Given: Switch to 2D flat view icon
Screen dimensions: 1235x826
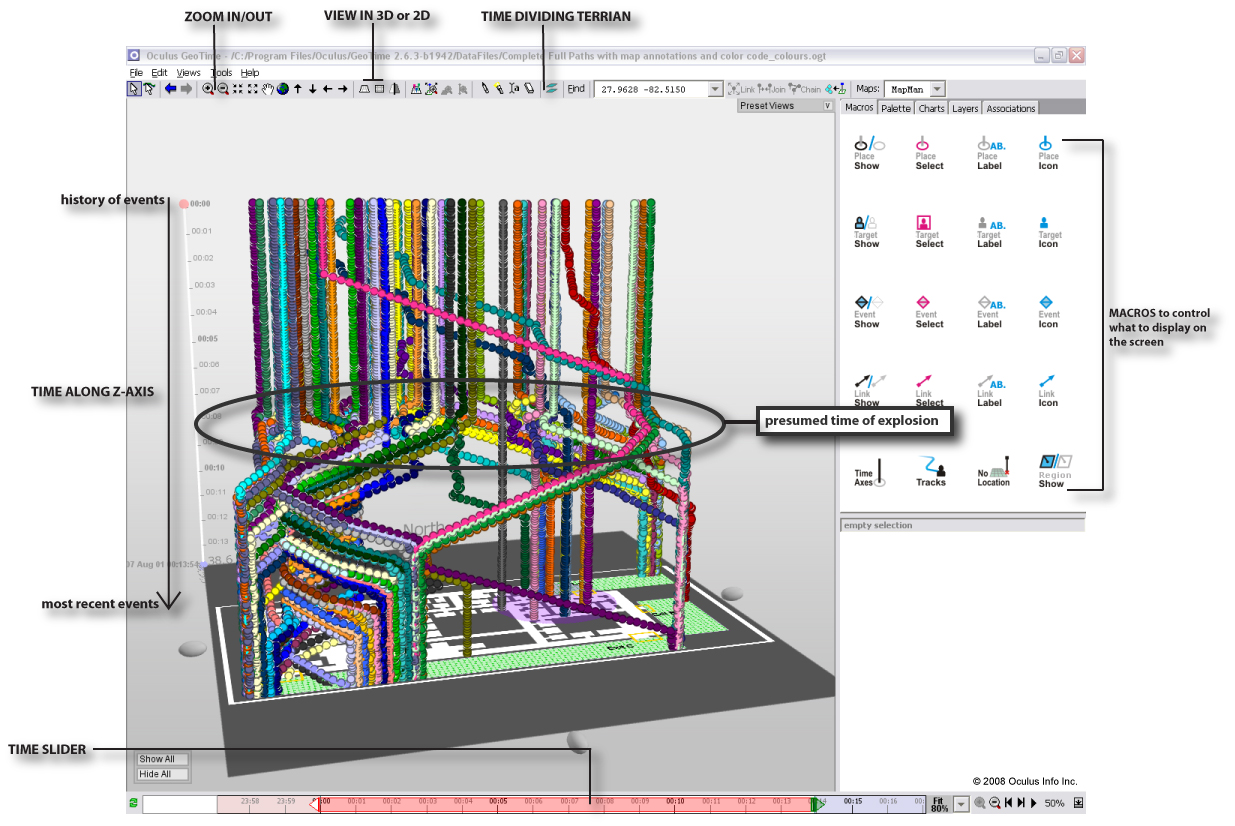Looking at the screenshot, I should pyautogui.click(x=379, y=88).
